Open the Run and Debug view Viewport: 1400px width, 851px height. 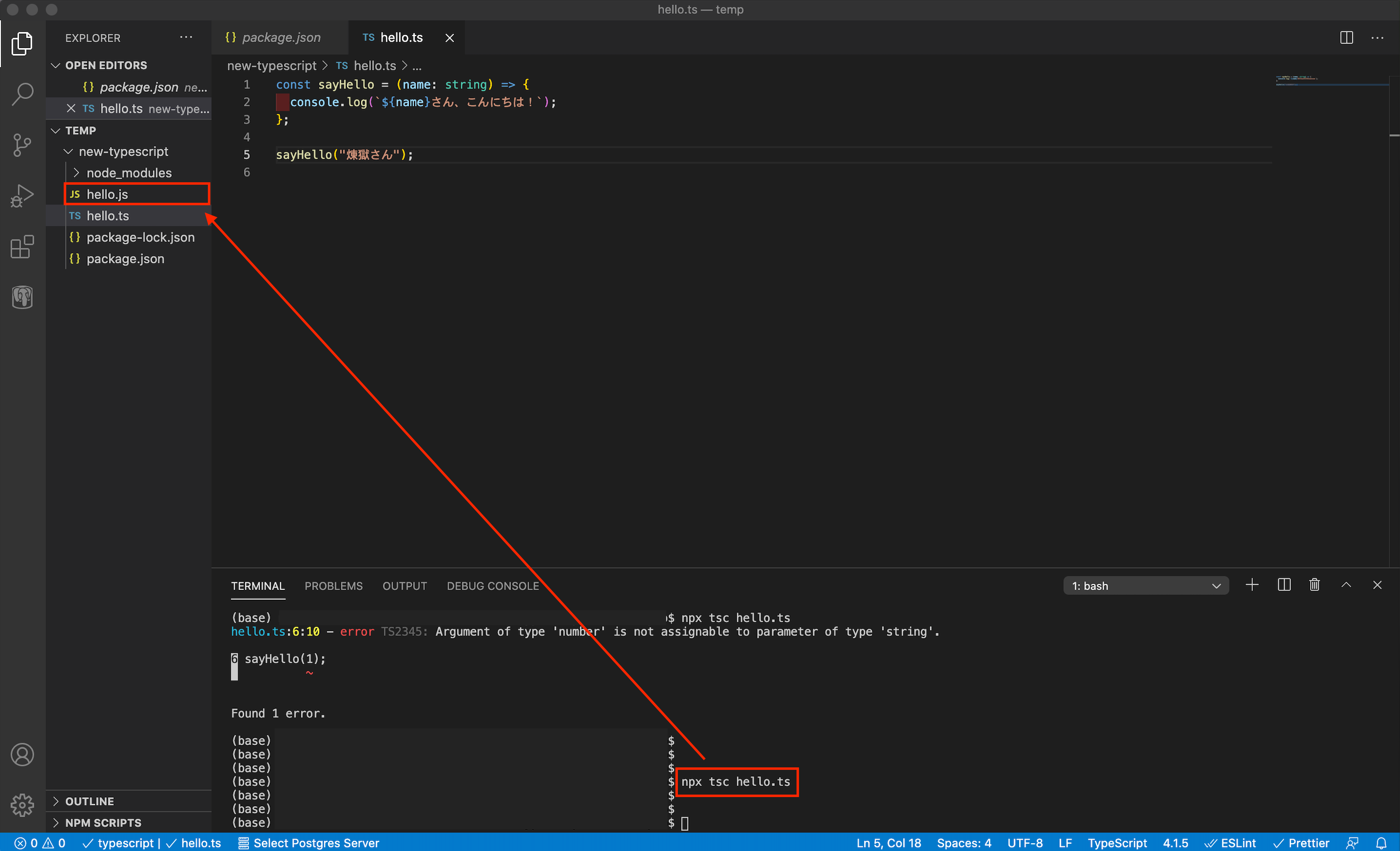click(x=22, y=196)
